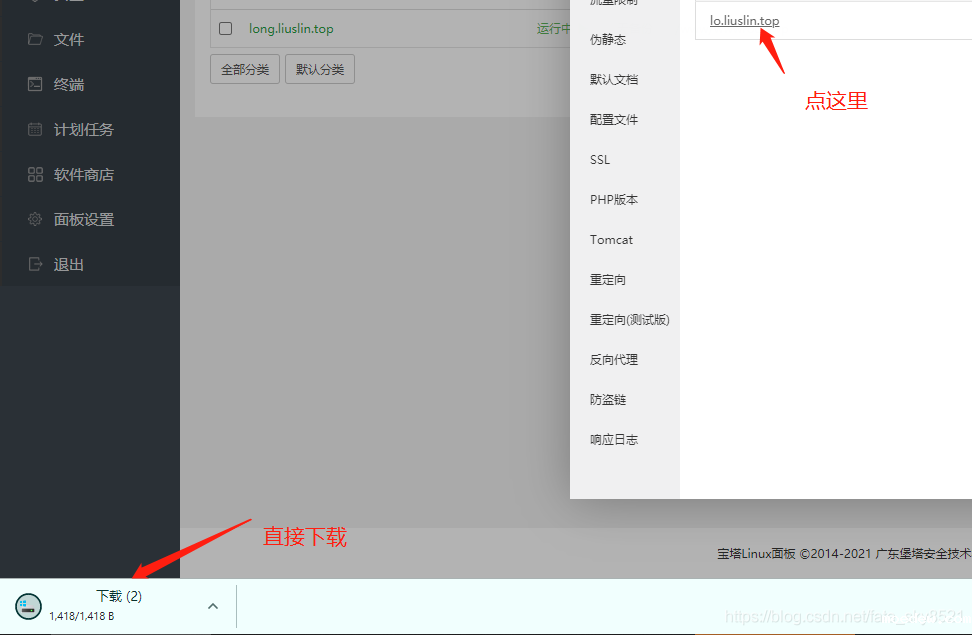Click the Panel Settings gear icon
This screenshot has height=635, width=972.
35,220
